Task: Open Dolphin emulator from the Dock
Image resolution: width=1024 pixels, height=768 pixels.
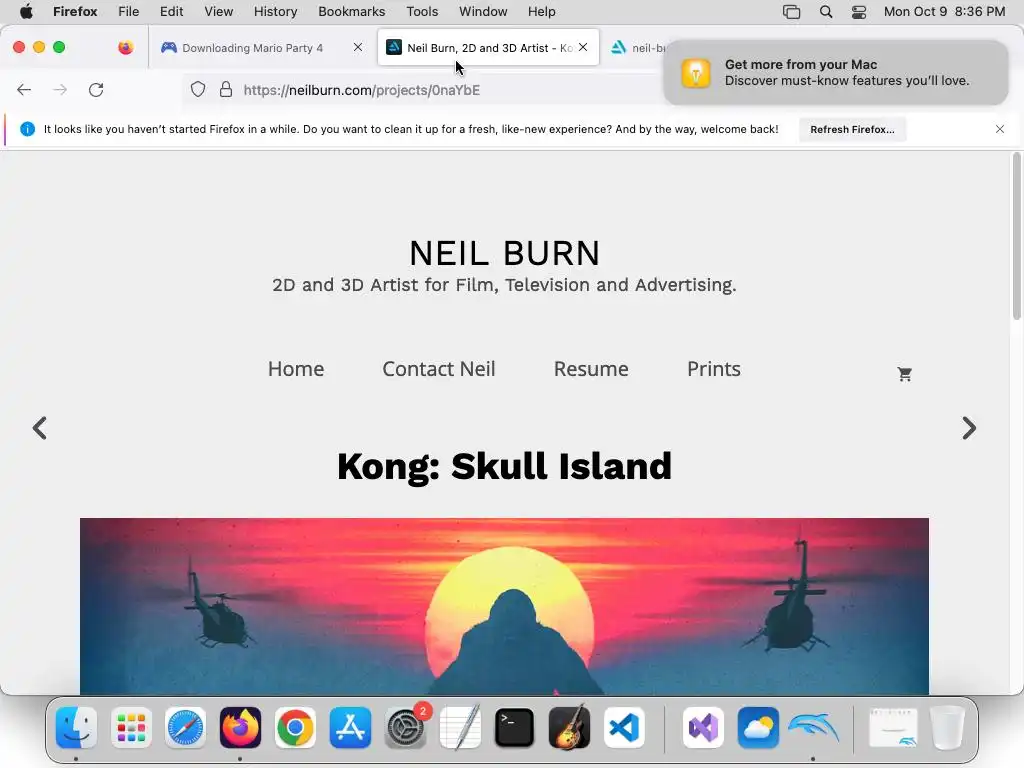Action: [x=813, y=728]
